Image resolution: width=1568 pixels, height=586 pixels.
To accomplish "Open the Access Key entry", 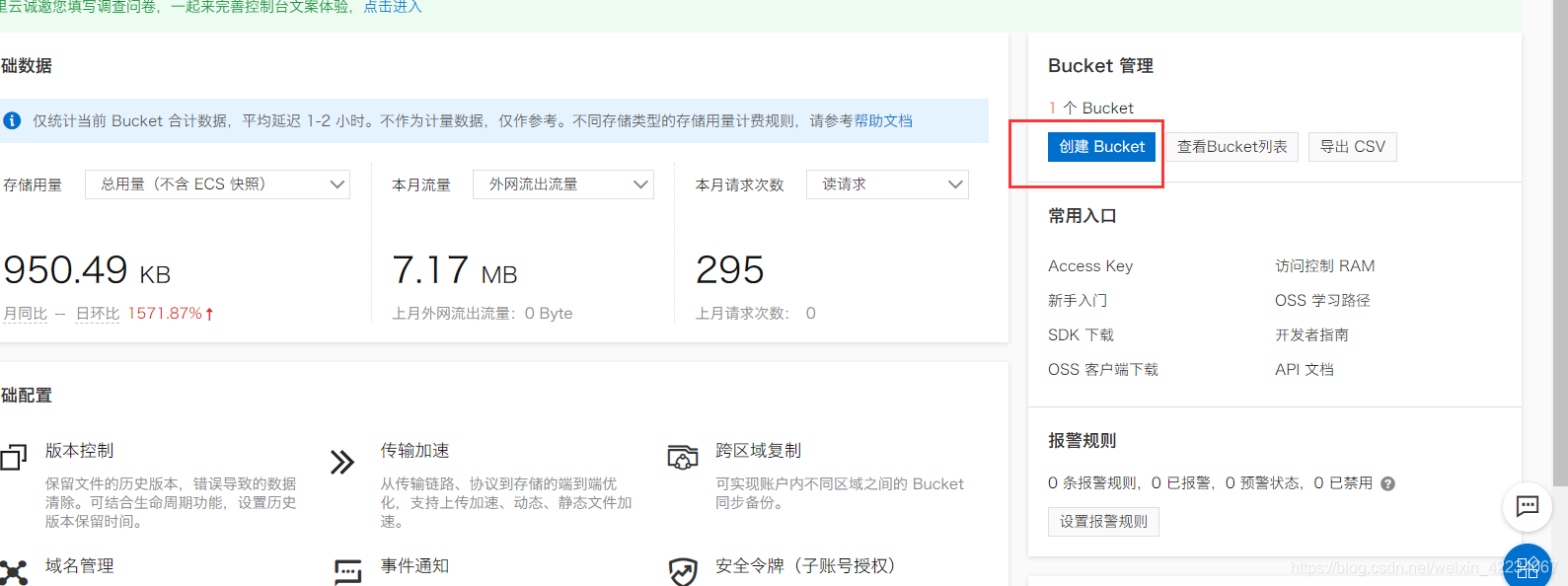I will pyautogui.click(x=1090, y=266).
